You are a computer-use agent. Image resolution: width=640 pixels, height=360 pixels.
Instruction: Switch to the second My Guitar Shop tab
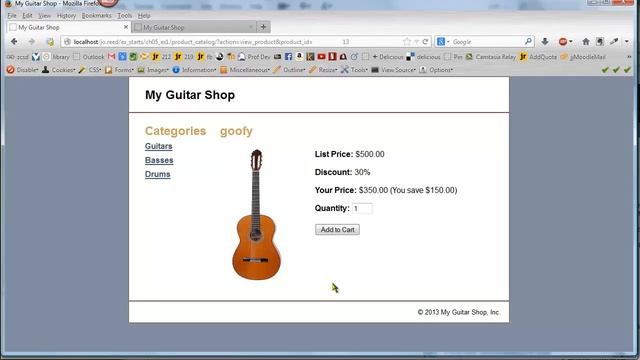(x=194, y=27)
